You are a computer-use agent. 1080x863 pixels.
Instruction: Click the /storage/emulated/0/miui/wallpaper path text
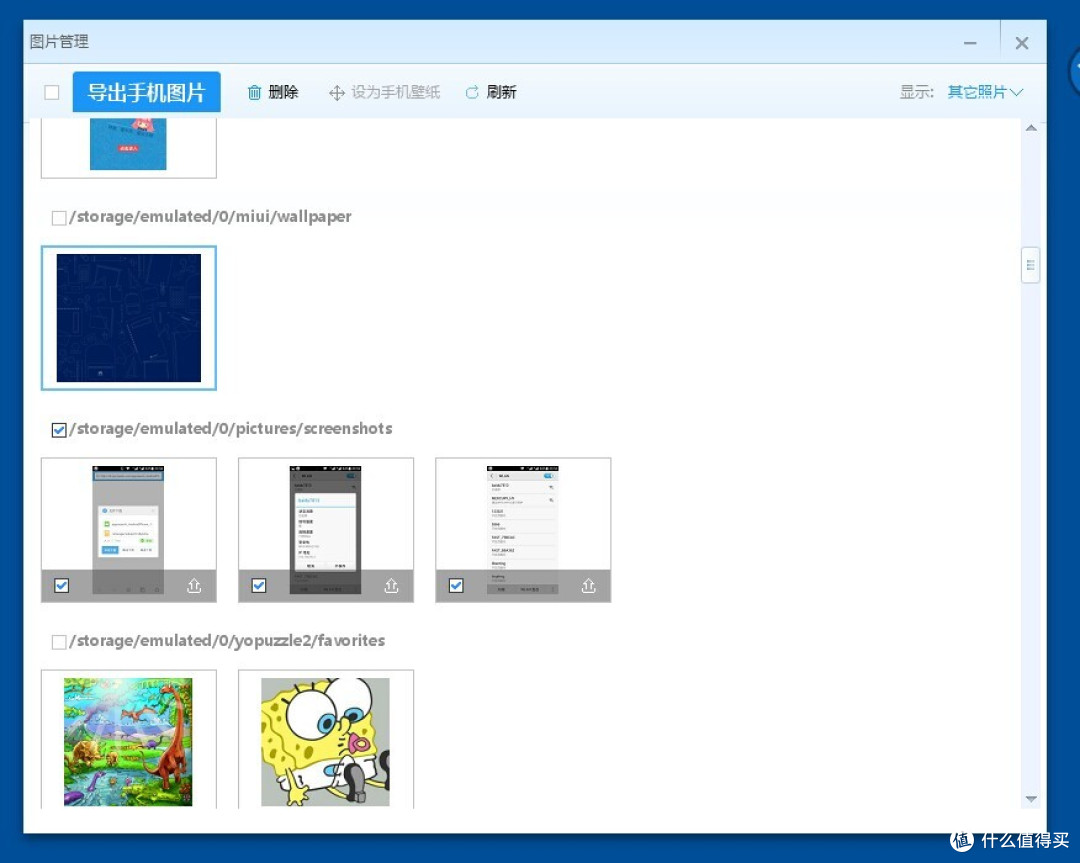[210, 217]
